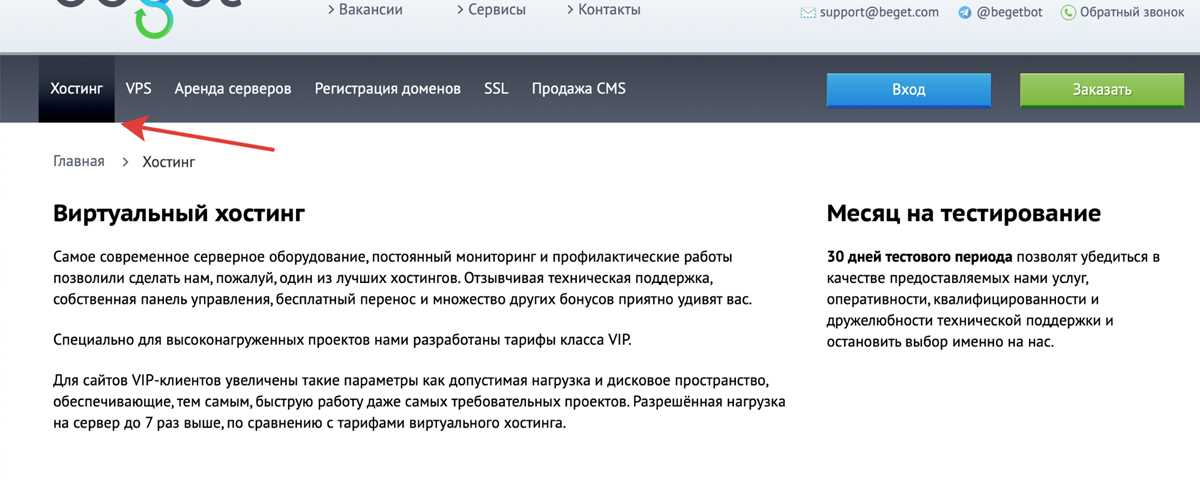The height and width of the screenshot is (482, 1200).
Task: Open Продажа CMS menu item
Action: (579, 89)
